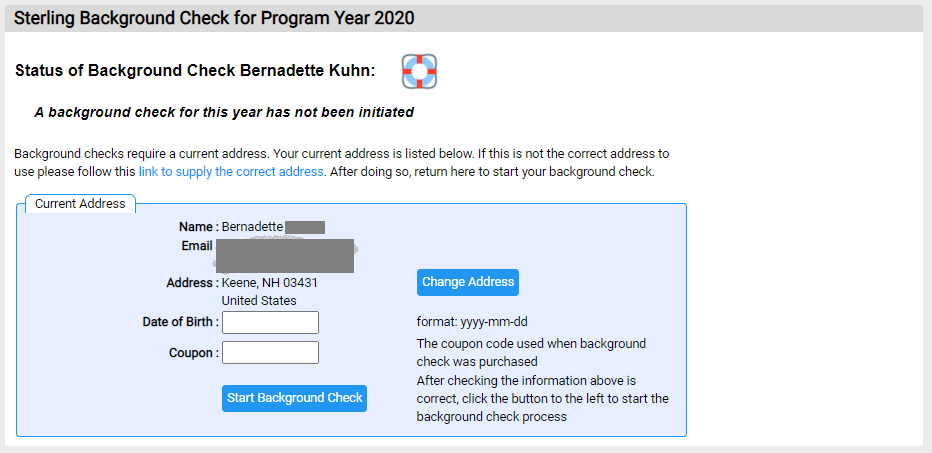
Task: Click the Coupon label
Action: (x=194, y=353)
